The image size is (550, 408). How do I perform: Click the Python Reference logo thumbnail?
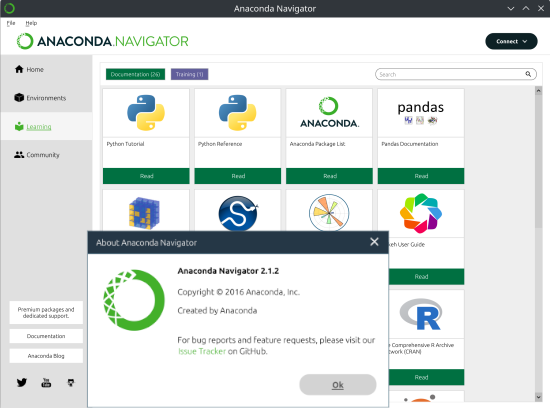(238, 113)
